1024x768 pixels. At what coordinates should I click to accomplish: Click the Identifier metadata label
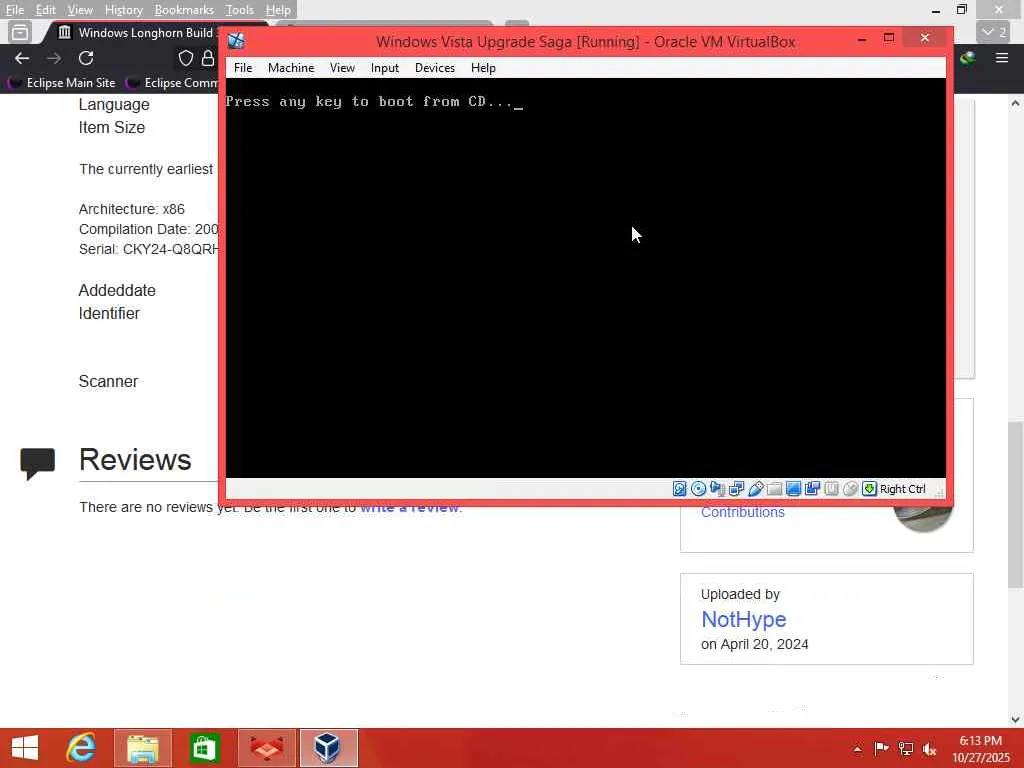(109, 313)
